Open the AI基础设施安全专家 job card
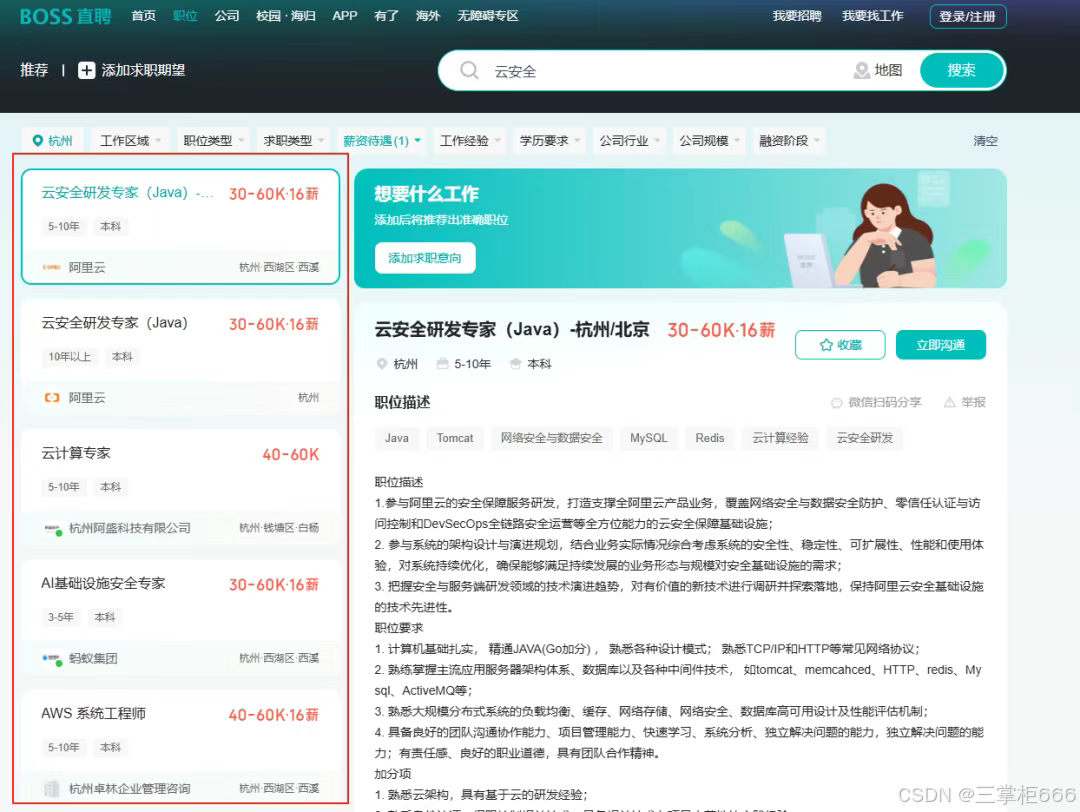The height and width of the screenshot is (812, 1080). (x=180, y=616)
